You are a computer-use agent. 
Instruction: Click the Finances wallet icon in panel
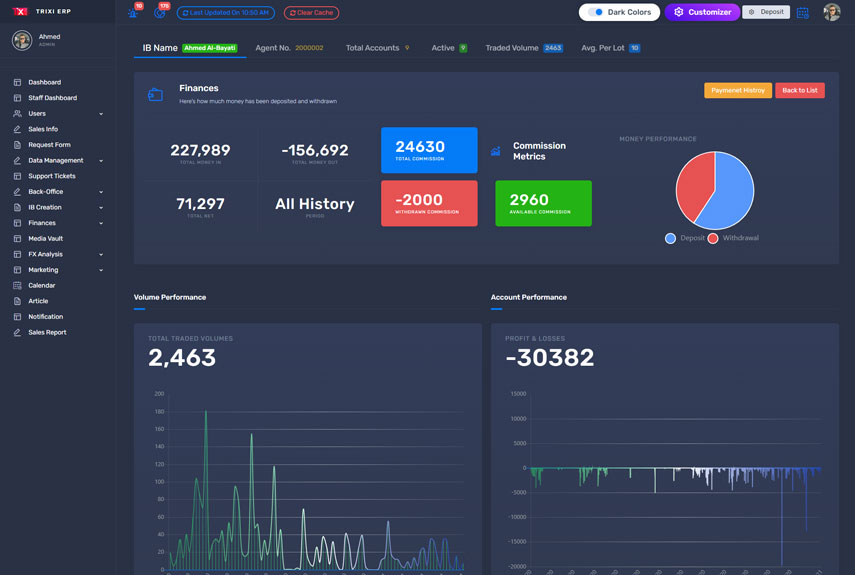(155, 94)
